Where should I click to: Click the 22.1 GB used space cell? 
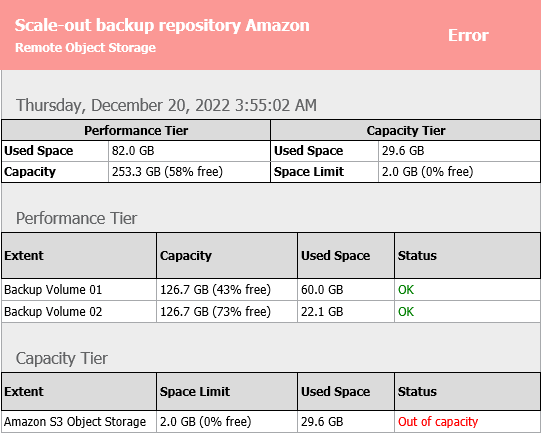(322, 312)
